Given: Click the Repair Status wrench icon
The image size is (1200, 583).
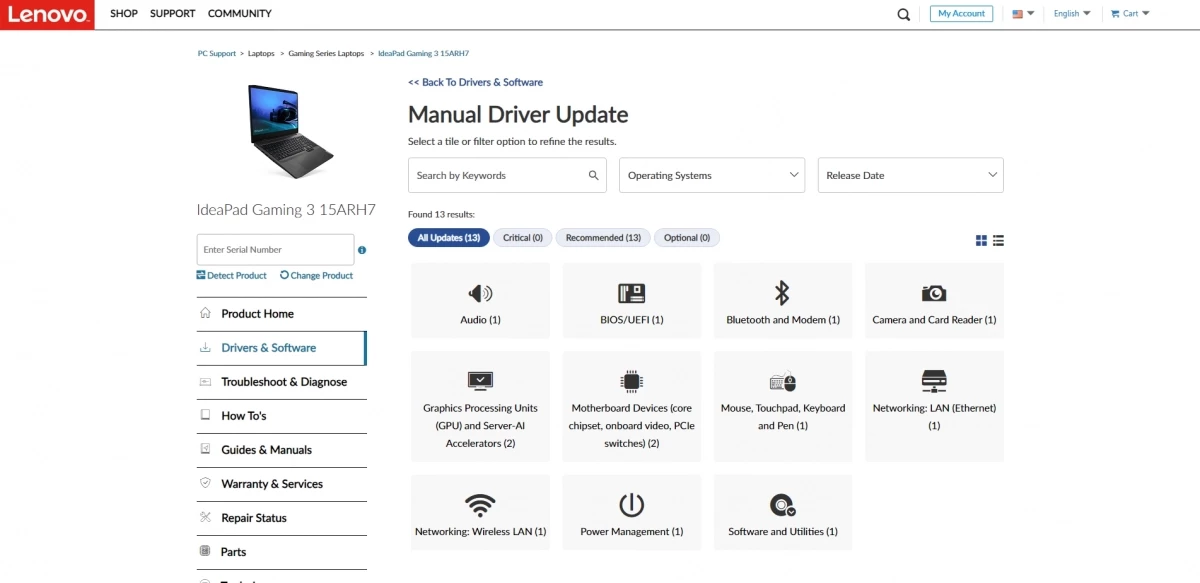Looking at the screenshot, I should pos(205,517).
